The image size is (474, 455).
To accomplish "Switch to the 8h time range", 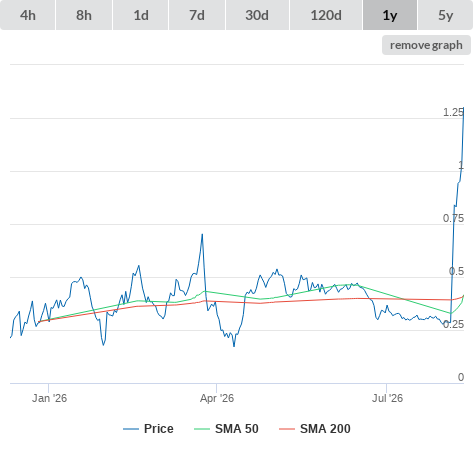I will tap(84, 15).
